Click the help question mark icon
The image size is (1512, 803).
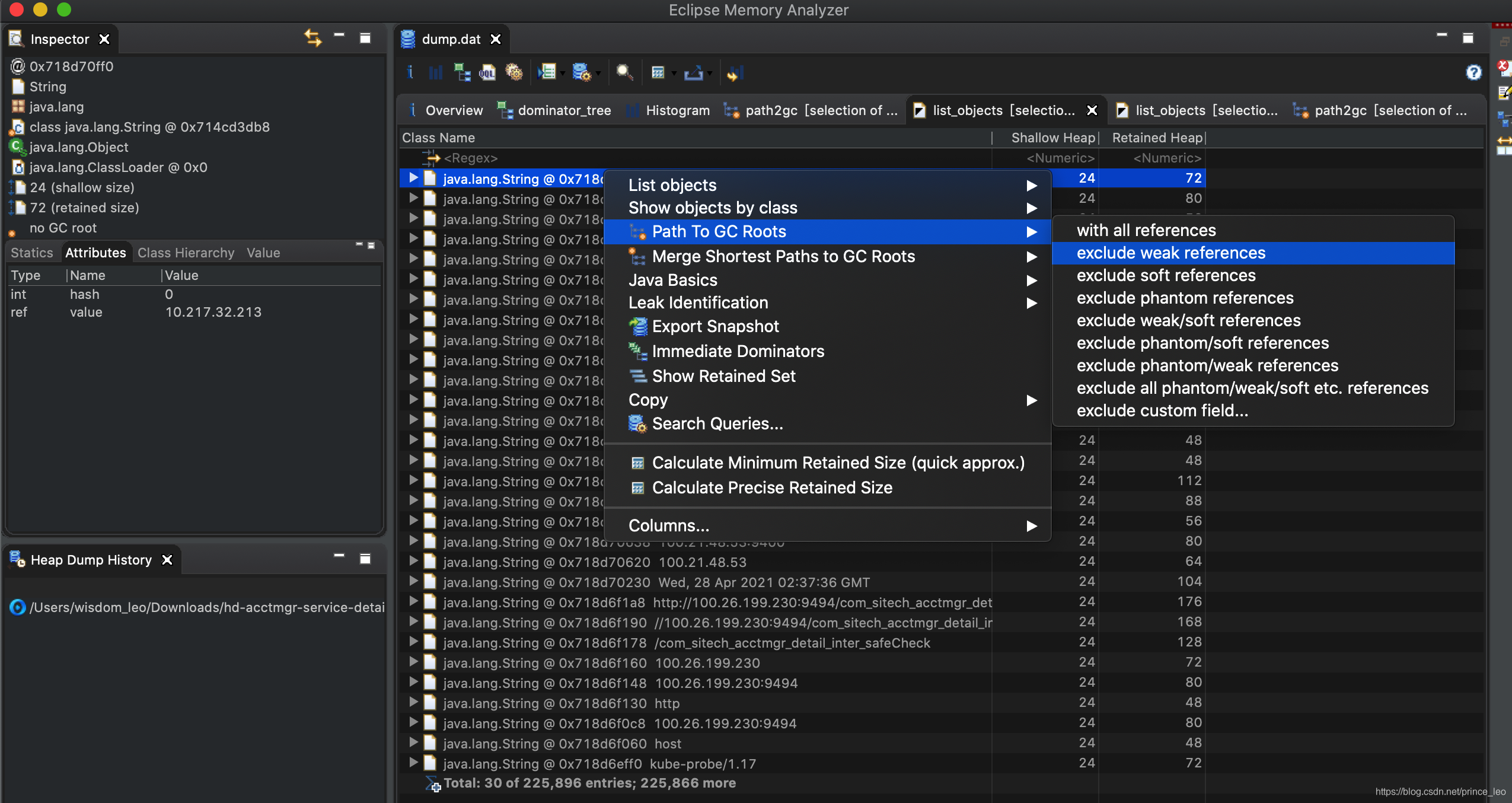pos(1473,73)
